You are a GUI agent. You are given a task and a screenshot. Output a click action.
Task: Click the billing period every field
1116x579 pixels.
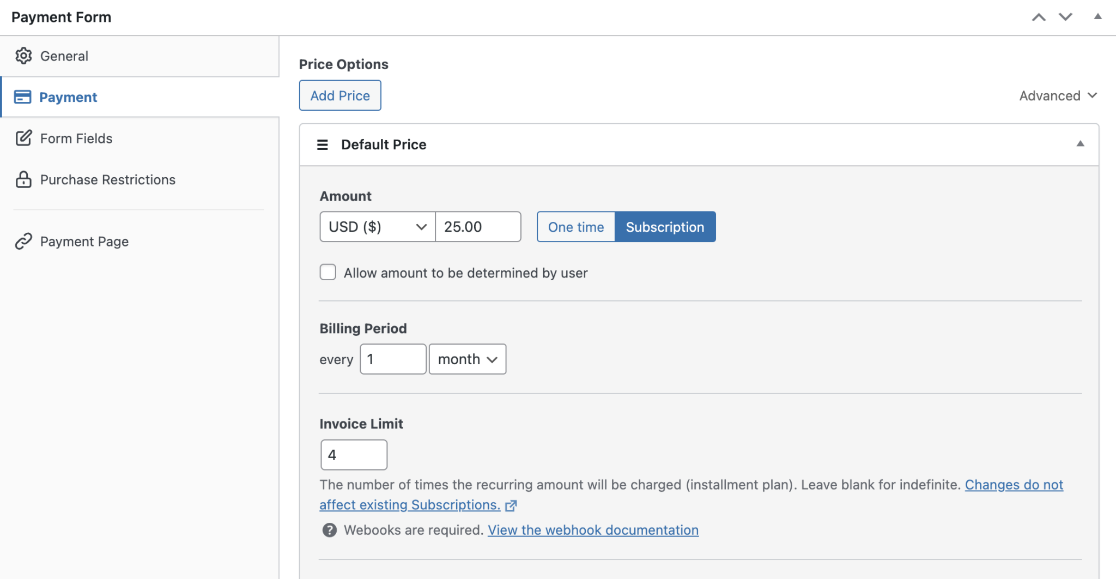[x=393, y=359]
